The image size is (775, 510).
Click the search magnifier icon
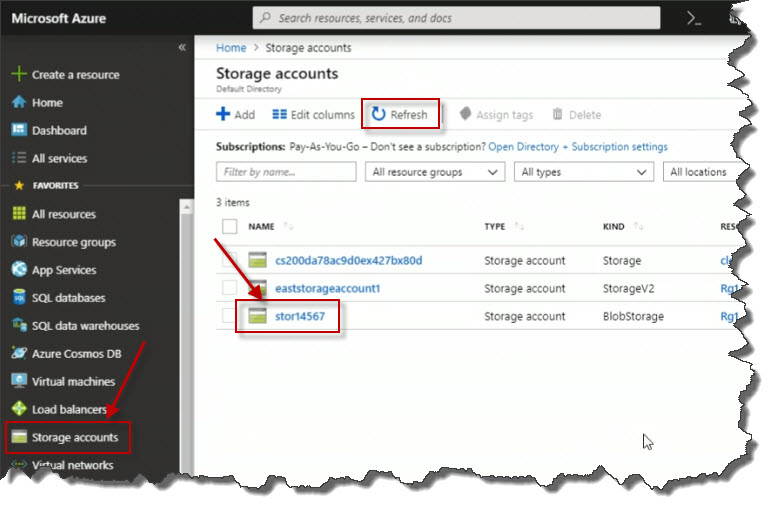pos(265,18)
